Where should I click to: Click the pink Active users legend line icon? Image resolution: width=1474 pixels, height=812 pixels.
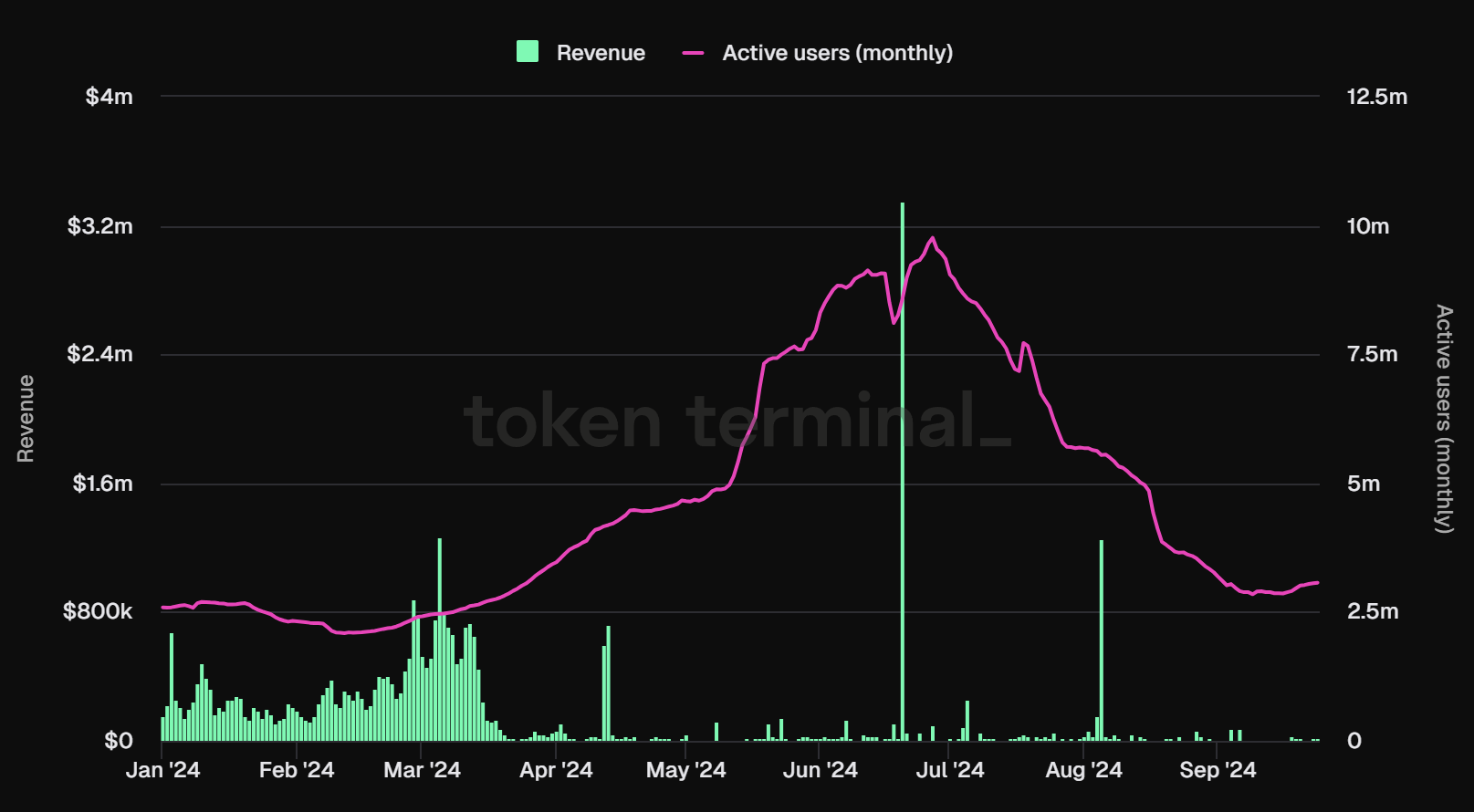(x=694, y=53)
